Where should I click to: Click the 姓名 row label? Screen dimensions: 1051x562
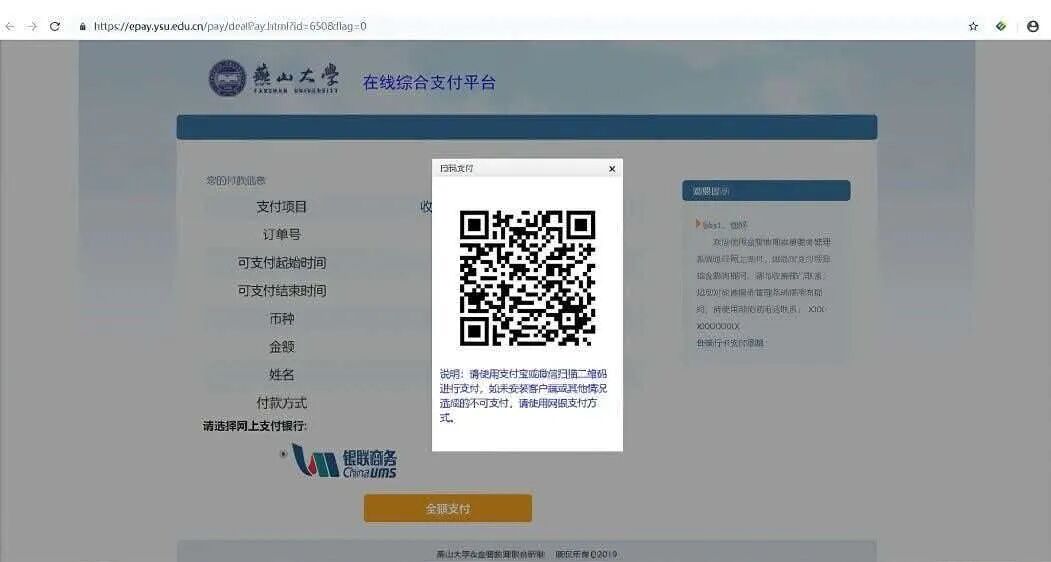pyautogui.click(x=282, y=375)
